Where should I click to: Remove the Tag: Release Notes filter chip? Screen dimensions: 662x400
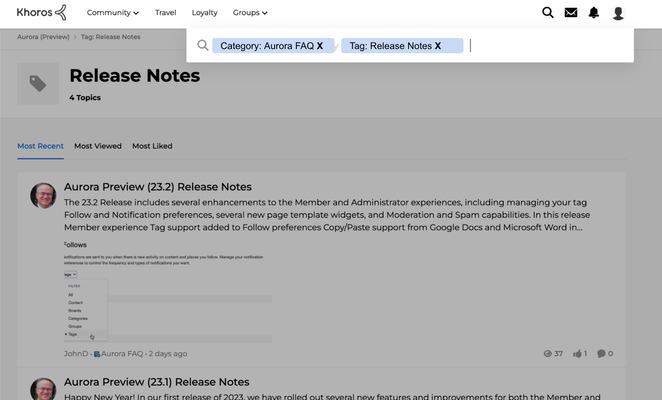click(x=438, y=46)
